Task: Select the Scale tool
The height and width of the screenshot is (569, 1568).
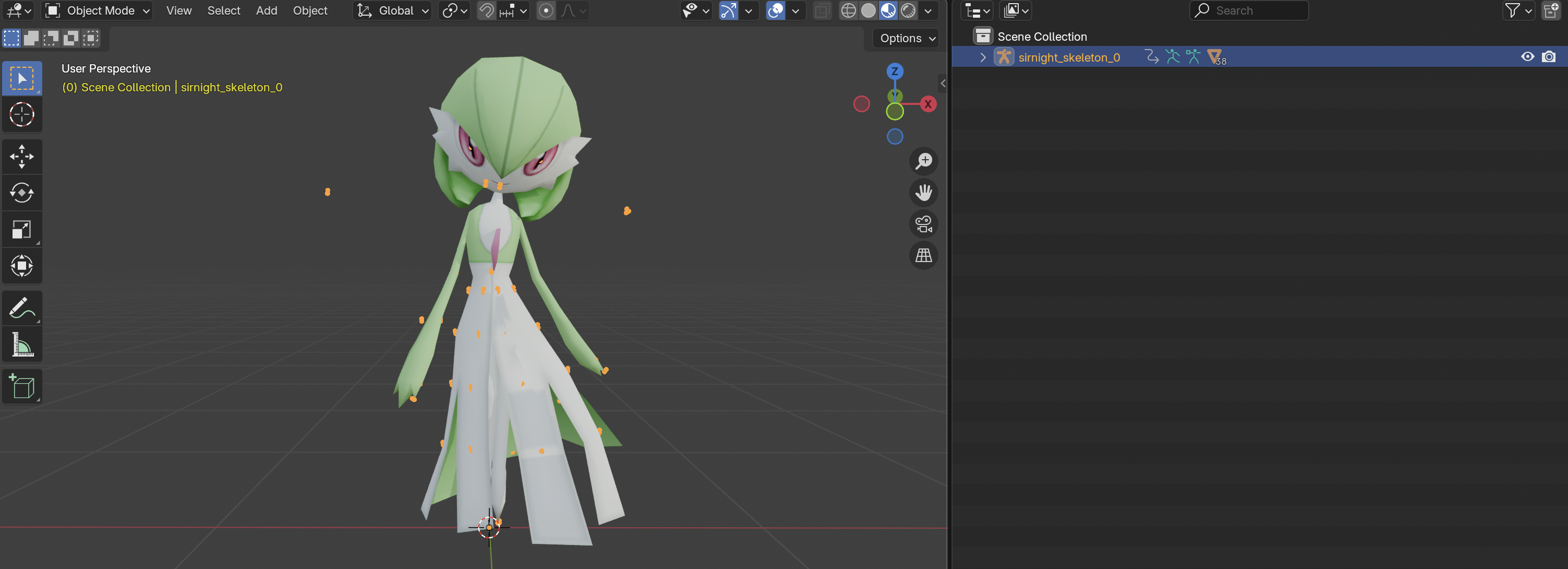Action: coord(22,229)
